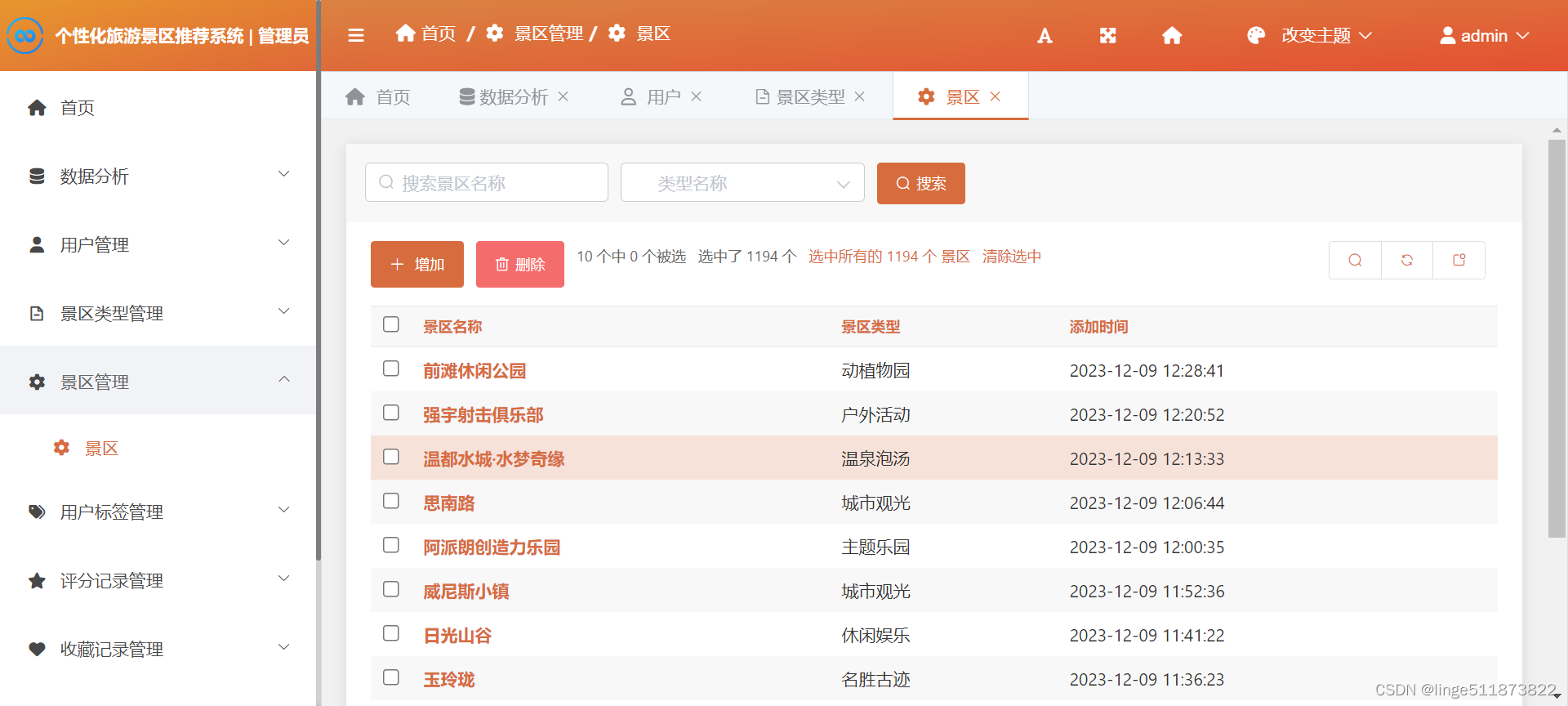Click the logo icon in the header
Viewport: 1568px width, 706px height.
click(25, 35)
